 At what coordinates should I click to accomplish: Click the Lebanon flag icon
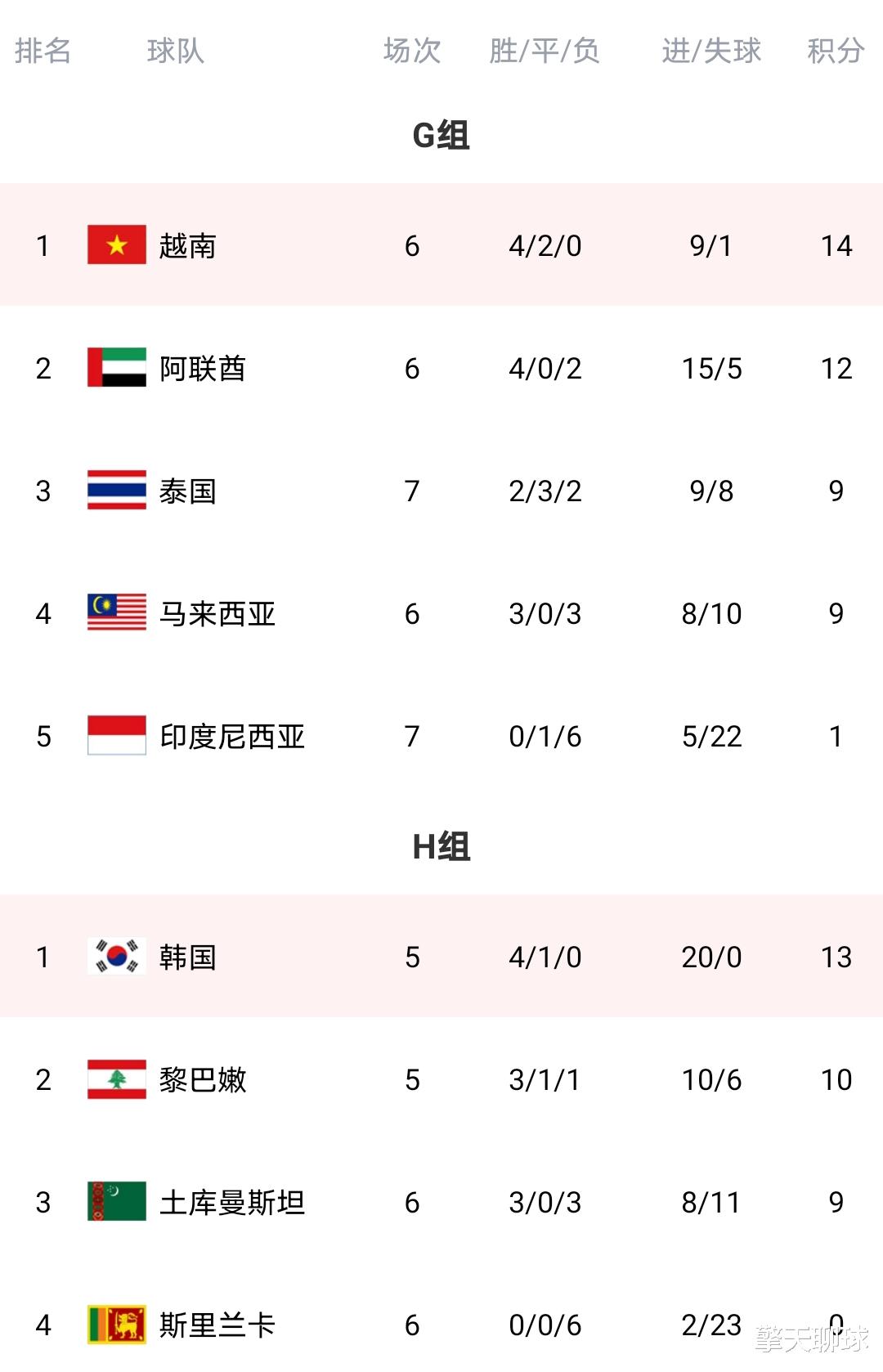pyautogui.click(x=117, y=1078)
